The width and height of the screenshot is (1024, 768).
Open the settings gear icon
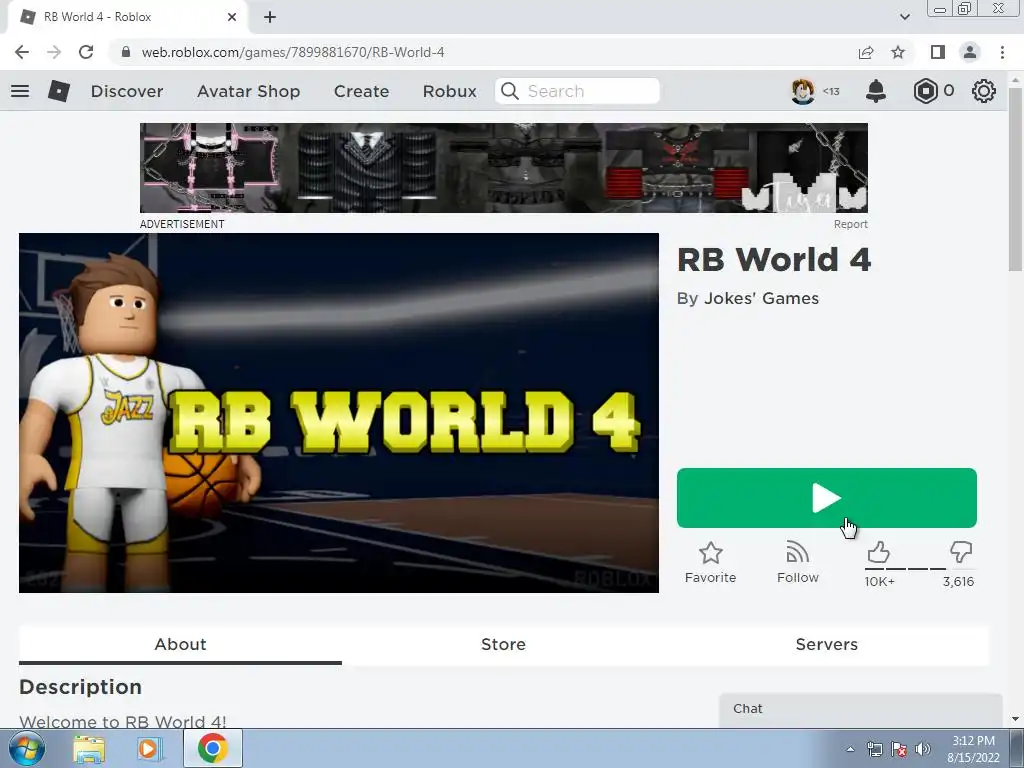tap(984, 91)
